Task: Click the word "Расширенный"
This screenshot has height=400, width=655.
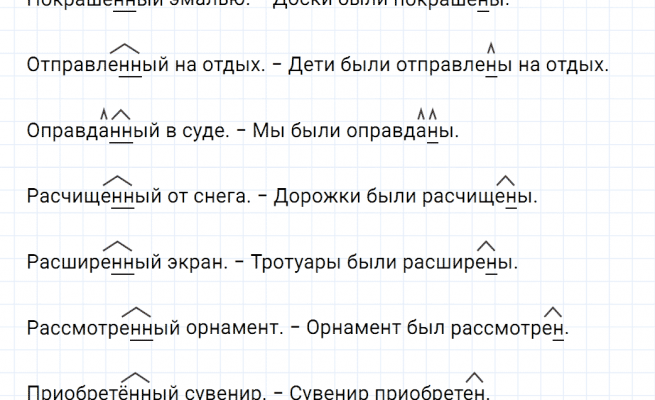Action: click(92, 263)
